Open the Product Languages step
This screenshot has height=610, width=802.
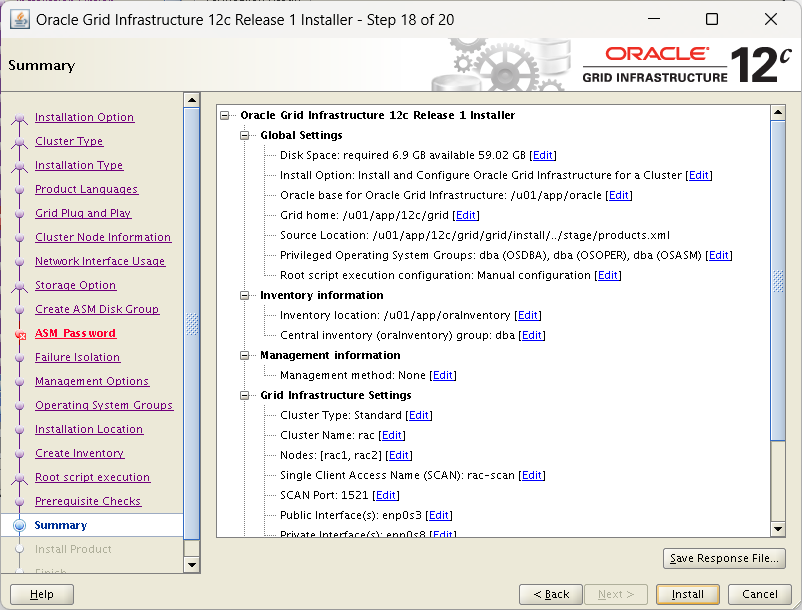pos(86,189)
